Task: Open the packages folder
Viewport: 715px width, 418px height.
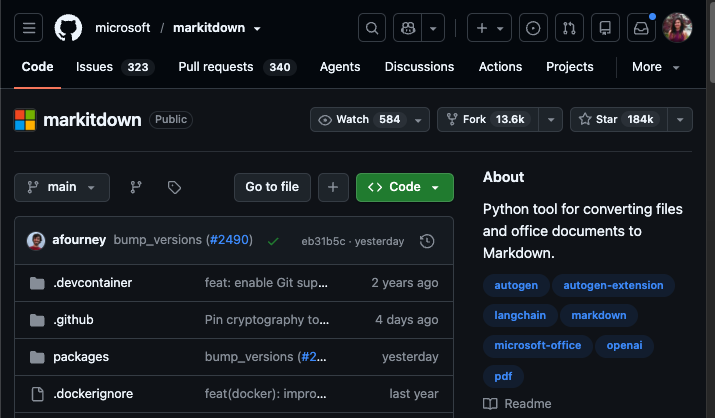Action: pyautogui.click(x=81, y=356)
